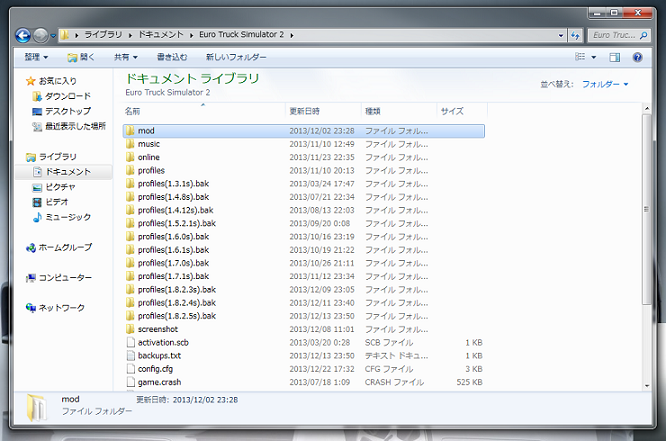Select the game.crash file name
The image size is (666, 441).
click(x=159, y=382)
